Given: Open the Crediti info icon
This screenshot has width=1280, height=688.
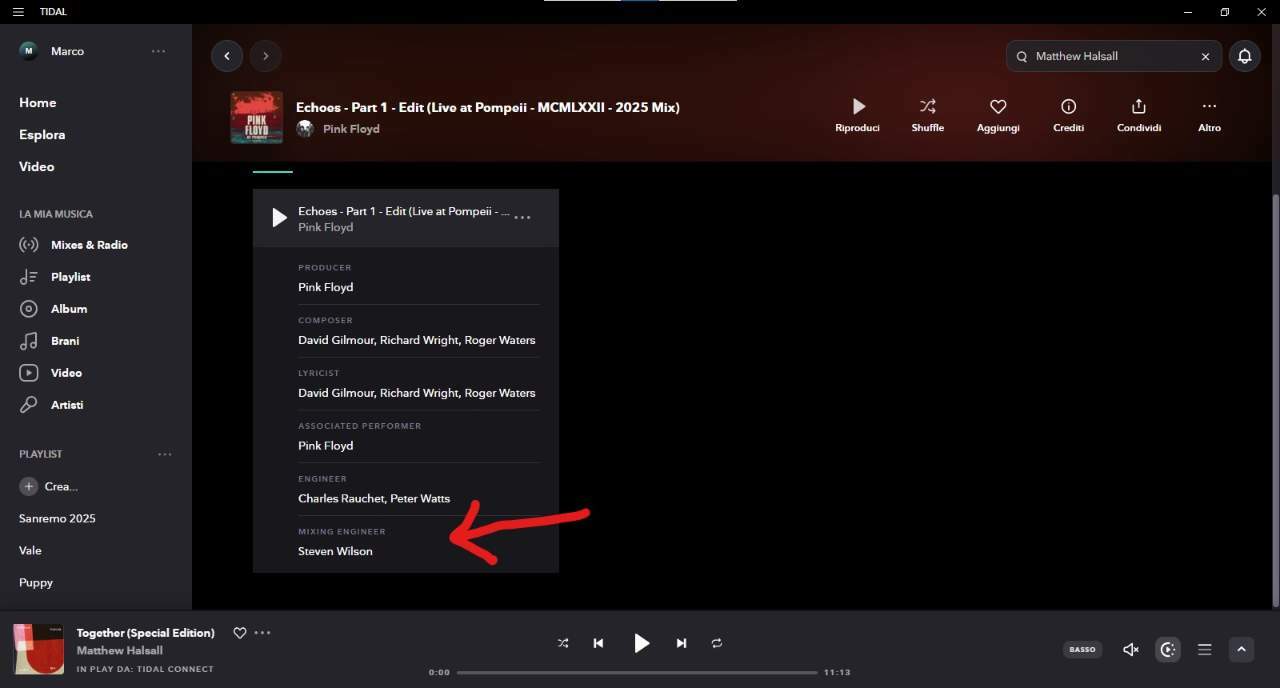Looking at the screenshot, I should 1068,106.
